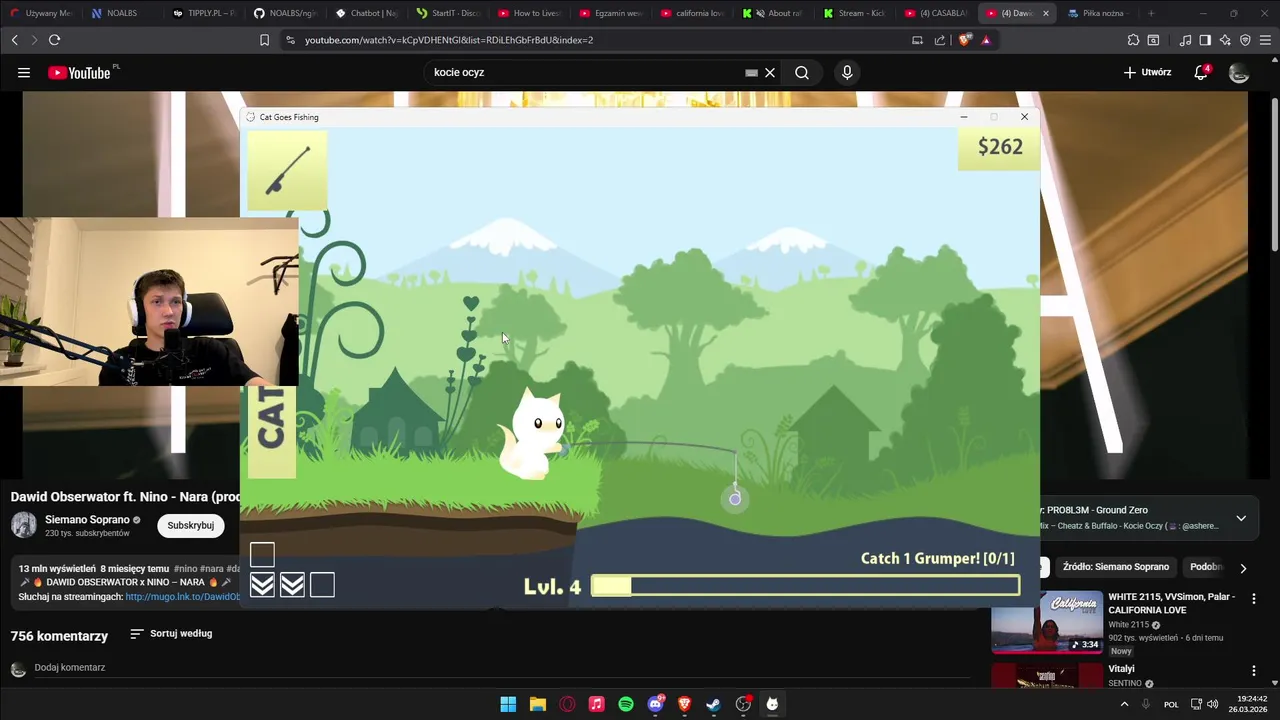Click the second checked quest box in game
The image size is (1280, 720).
292,585
